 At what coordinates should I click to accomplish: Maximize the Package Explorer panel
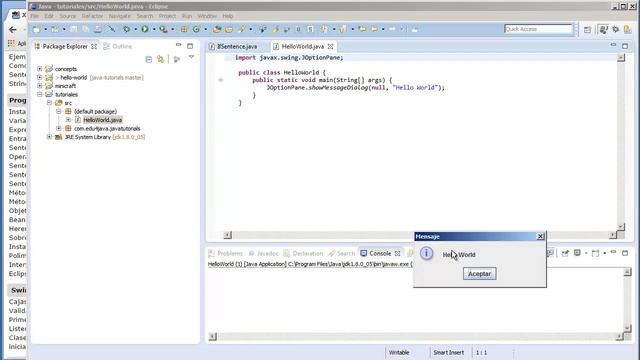click(190, 46)
